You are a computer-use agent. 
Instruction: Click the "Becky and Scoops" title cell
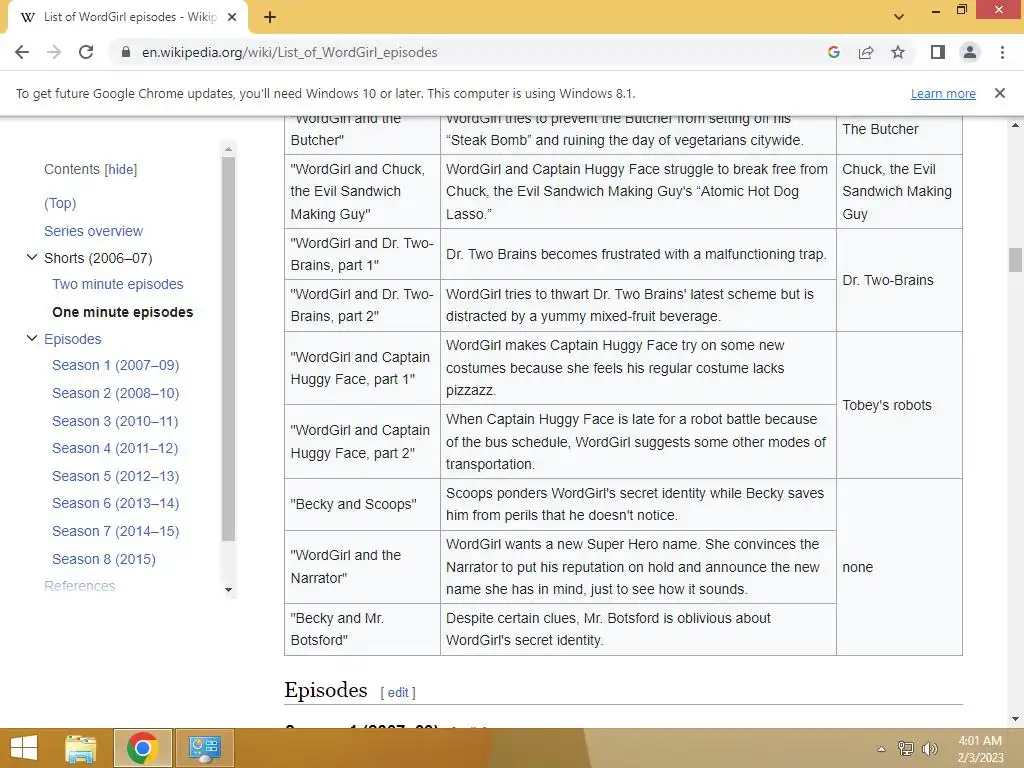pyautogui.click(x=362, y=504)
